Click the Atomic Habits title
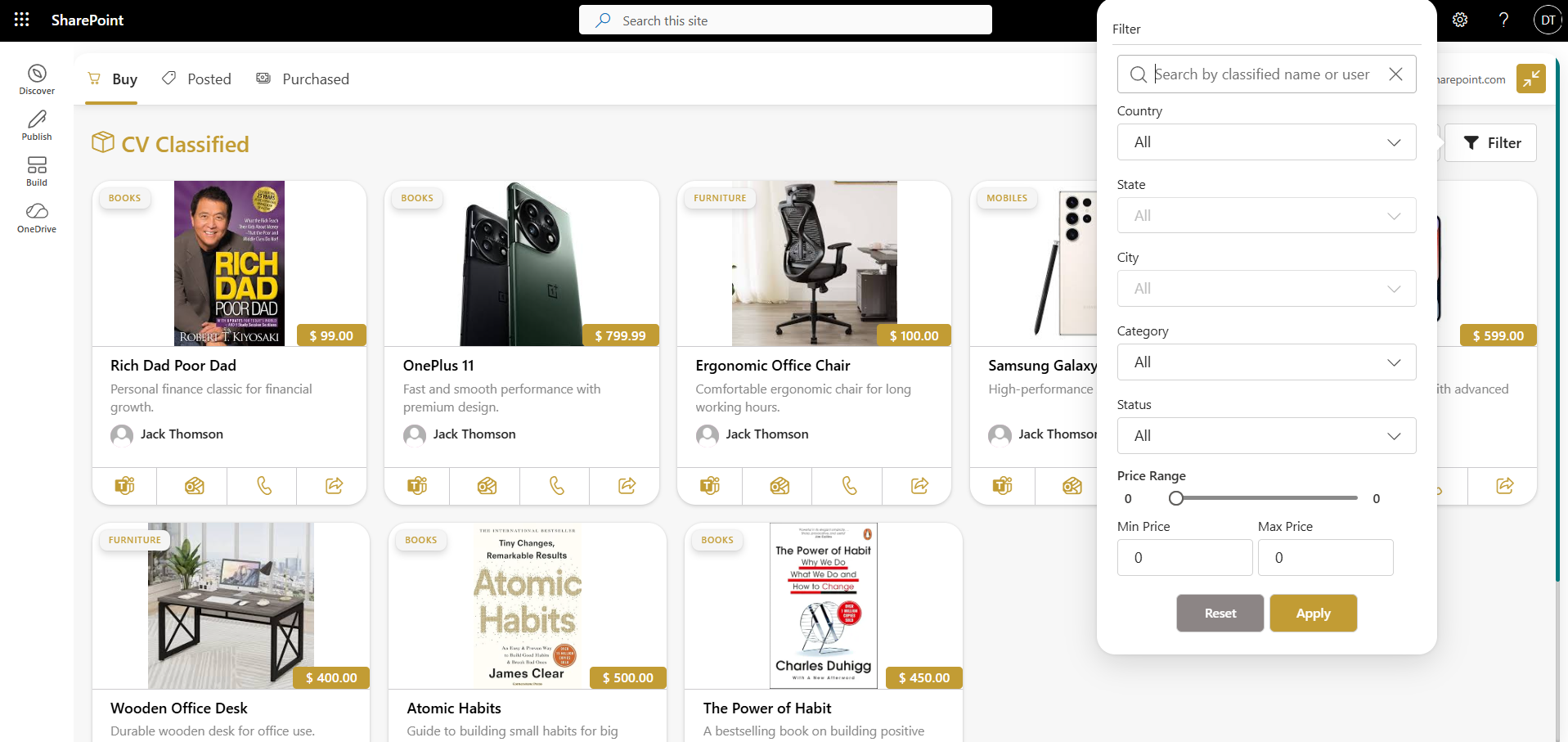The width and height of the screenshot is (1568, 742). pyautogui.click(x=454, y=708)
